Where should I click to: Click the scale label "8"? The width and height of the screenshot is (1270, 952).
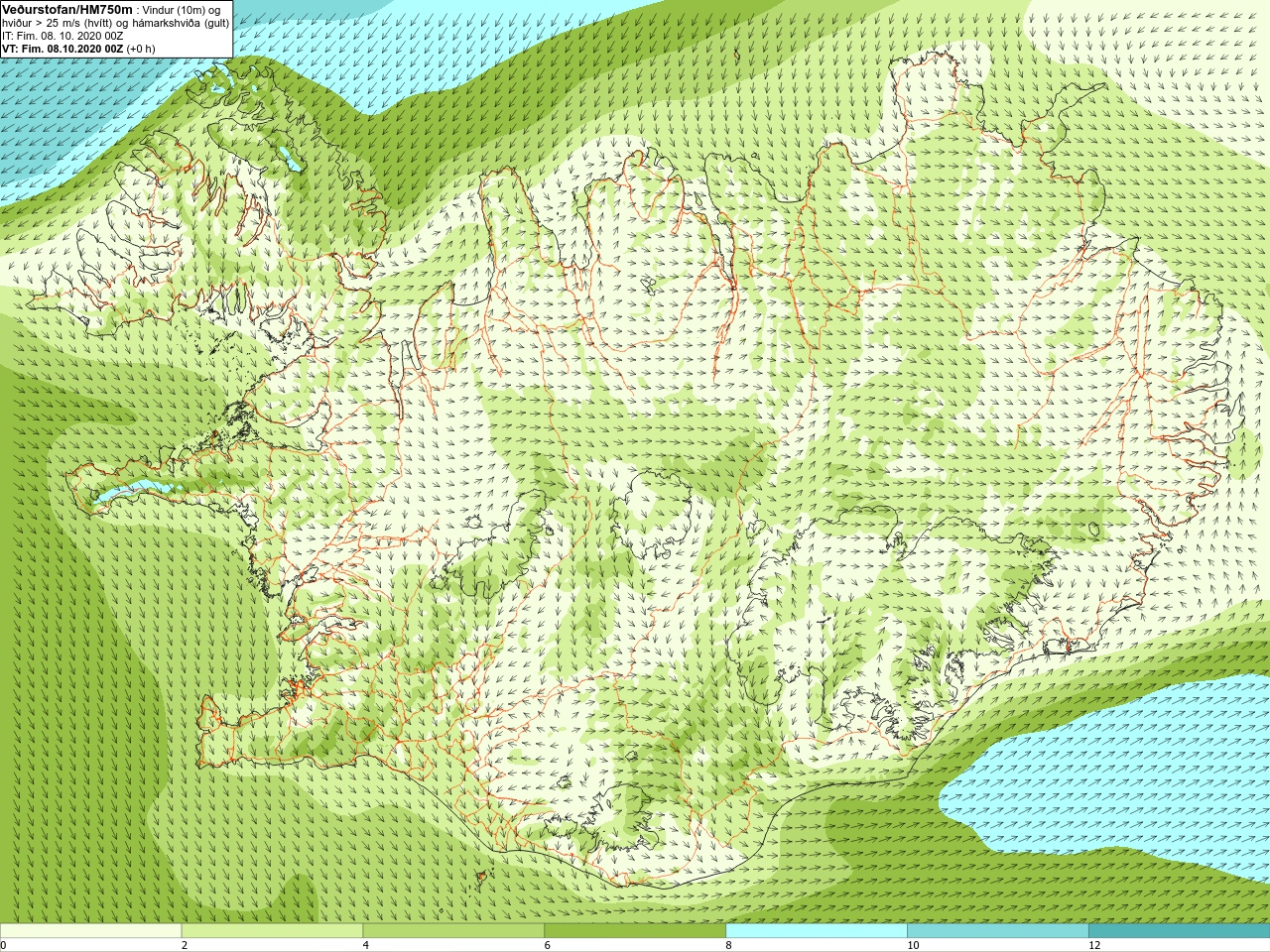(729, 945)
